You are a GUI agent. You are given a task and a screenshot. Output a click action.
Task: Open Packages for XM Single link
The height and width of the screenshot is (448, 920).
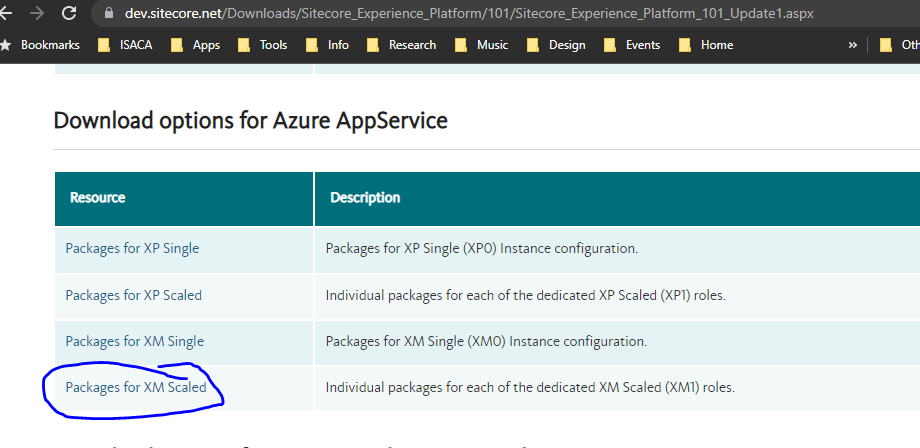134,341
